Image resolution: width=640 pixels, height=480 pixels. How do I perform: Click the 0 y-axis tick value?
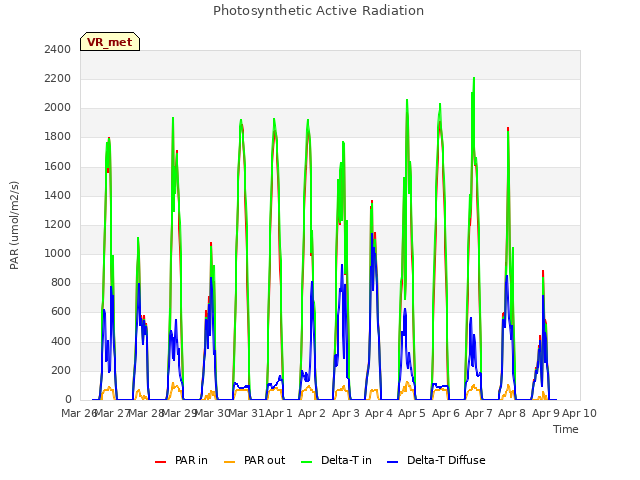[68, 400]
